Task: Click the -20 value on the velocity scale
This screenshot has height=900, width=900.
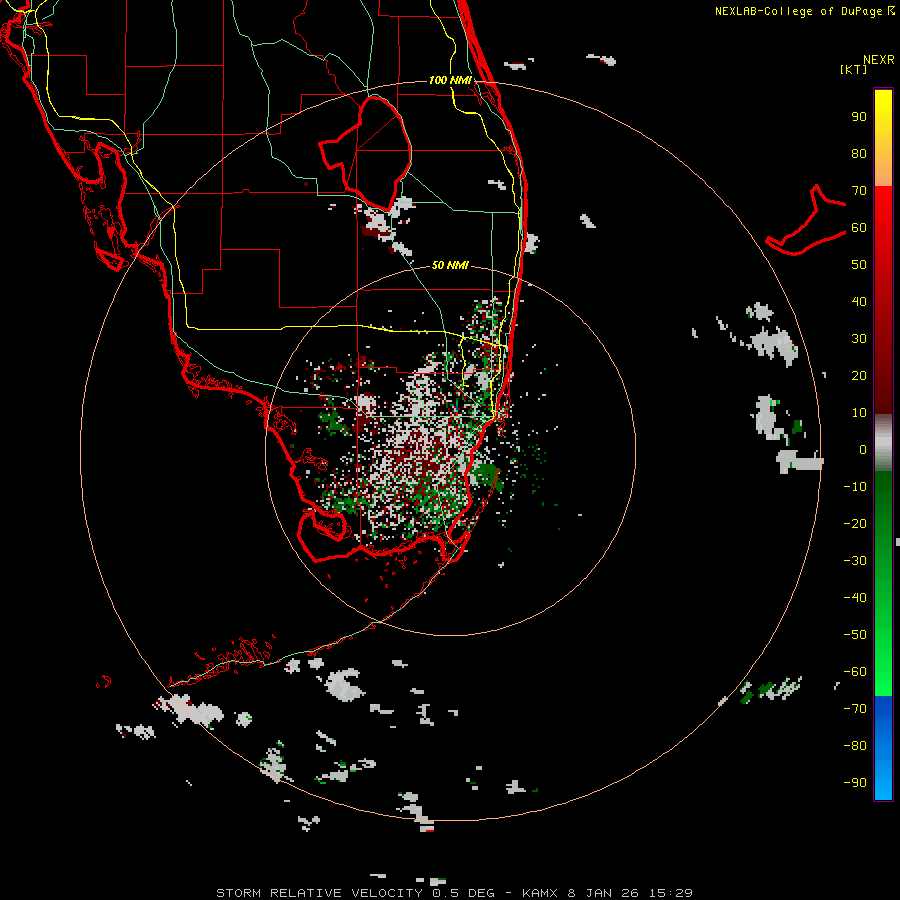Action: [x=855, y=523]
